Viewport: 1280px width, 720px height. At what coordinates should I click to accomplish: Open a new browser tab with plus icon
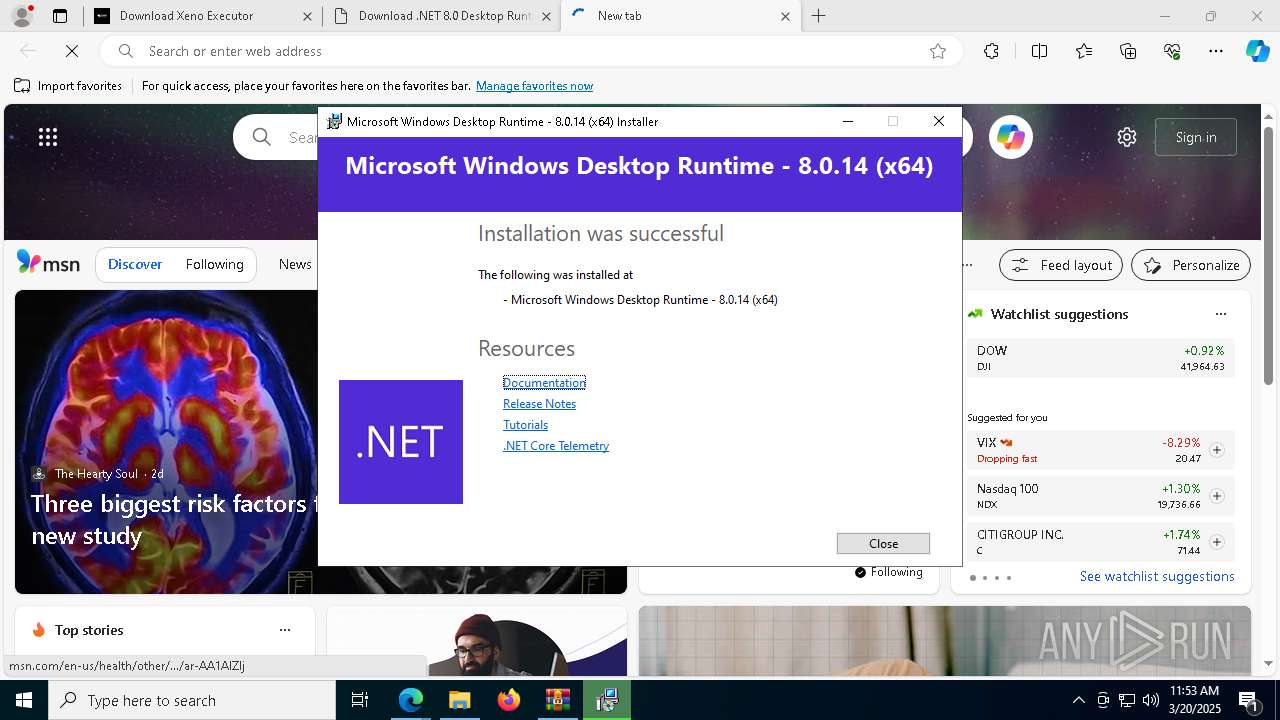819,16
